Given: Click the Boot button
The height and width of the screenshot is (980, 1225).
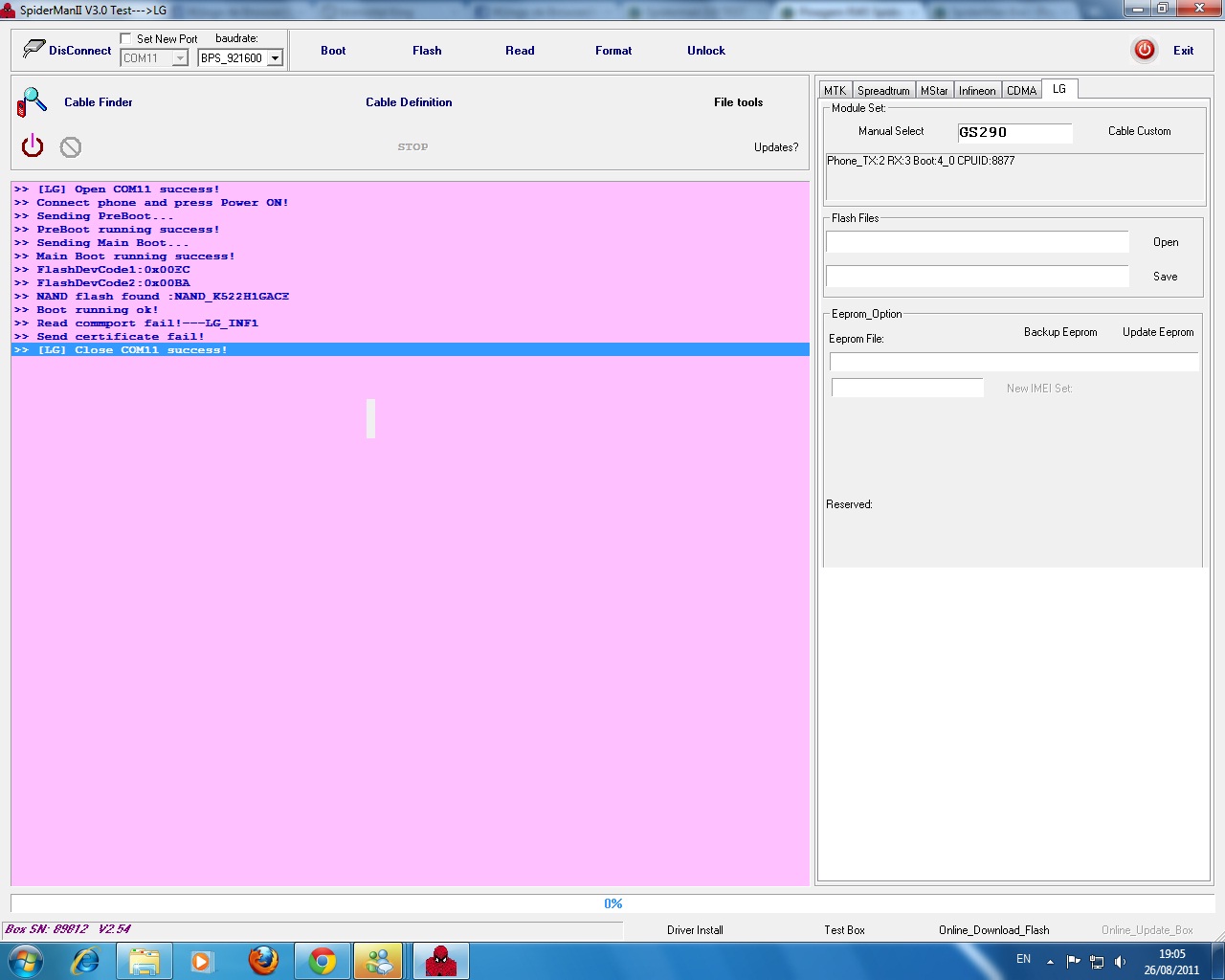Looking at the screenshot, I should [x=333, y=51].
